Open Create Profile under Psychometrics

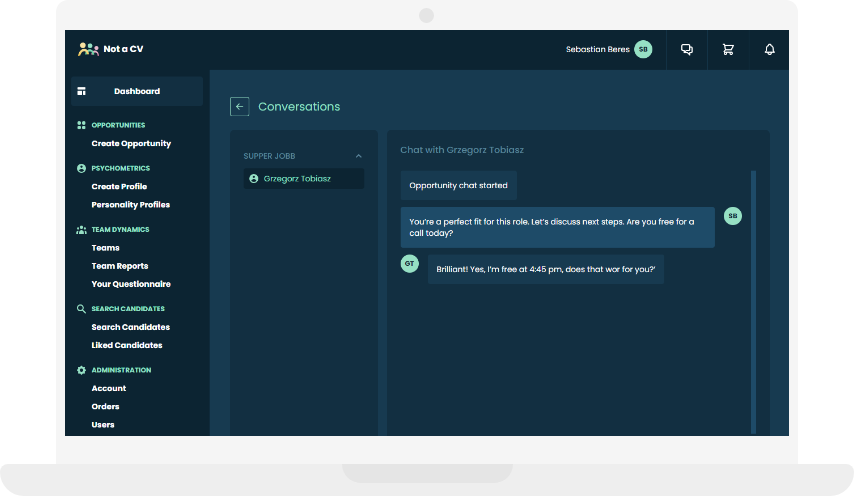119,187
